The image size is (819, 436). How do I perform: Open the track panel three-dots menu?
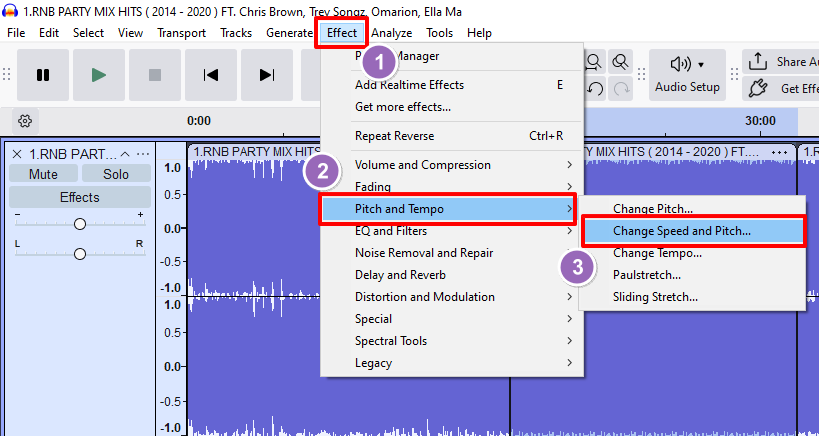(x=143, y=154)
